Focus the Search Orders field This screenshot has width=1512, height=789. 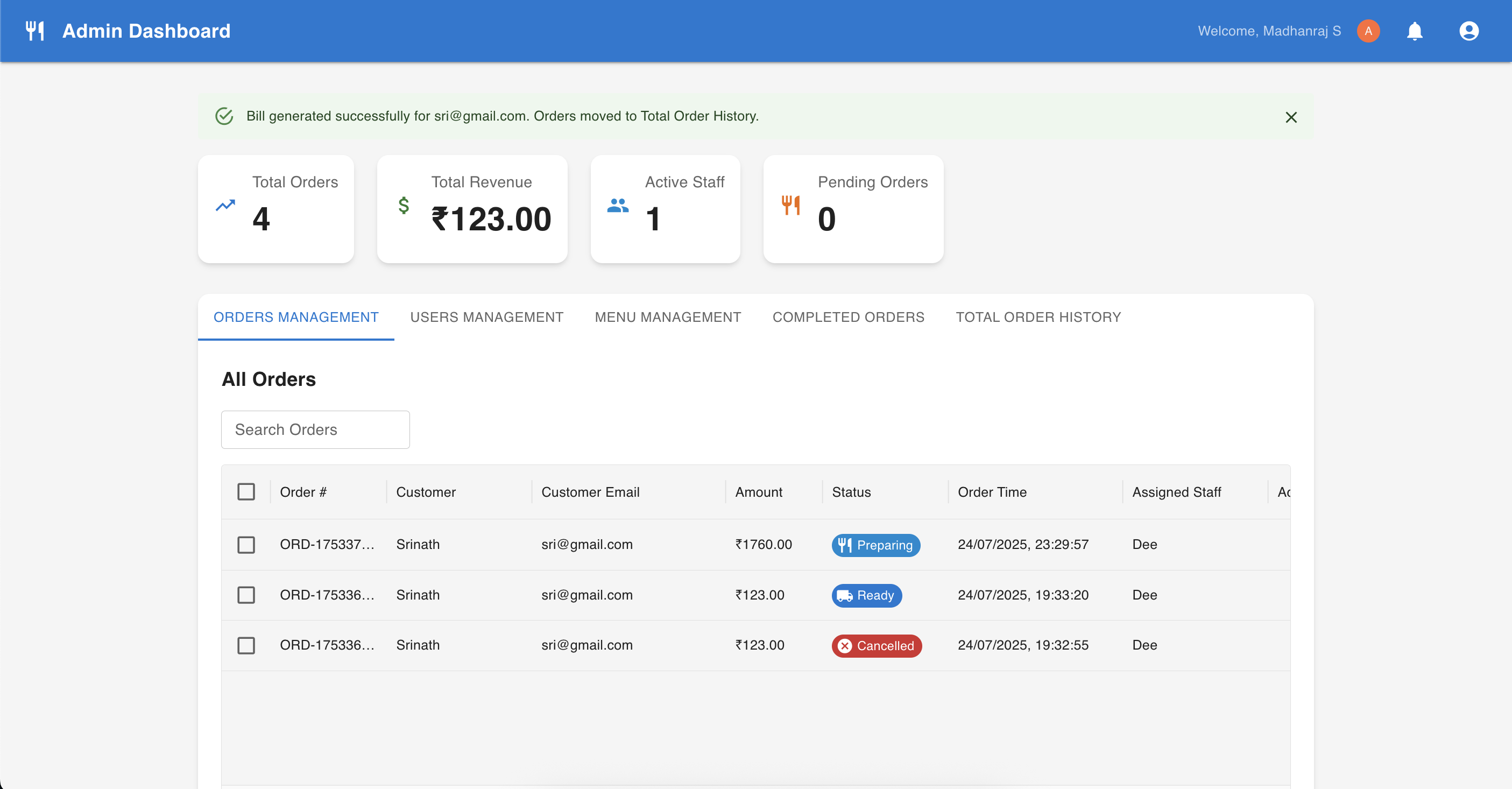pyautogui.click(x=315, y=429)
